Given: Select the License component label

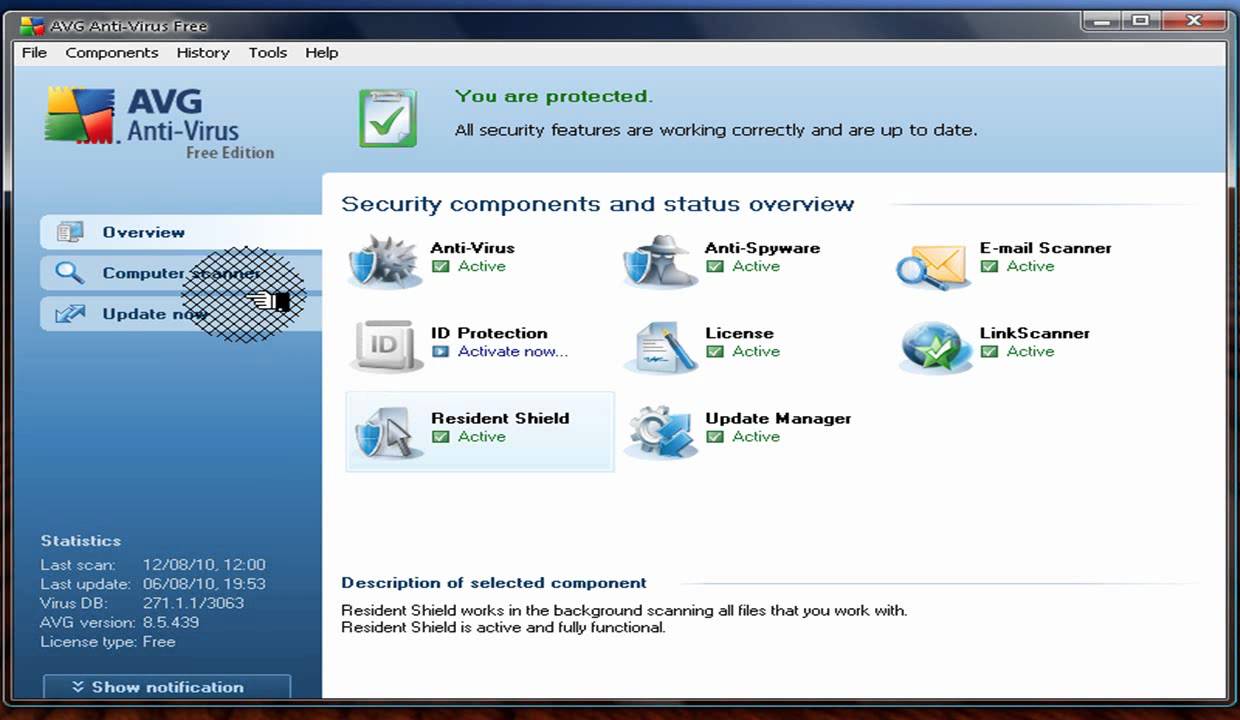Looking at the screenshot, I should coord(739,333).
